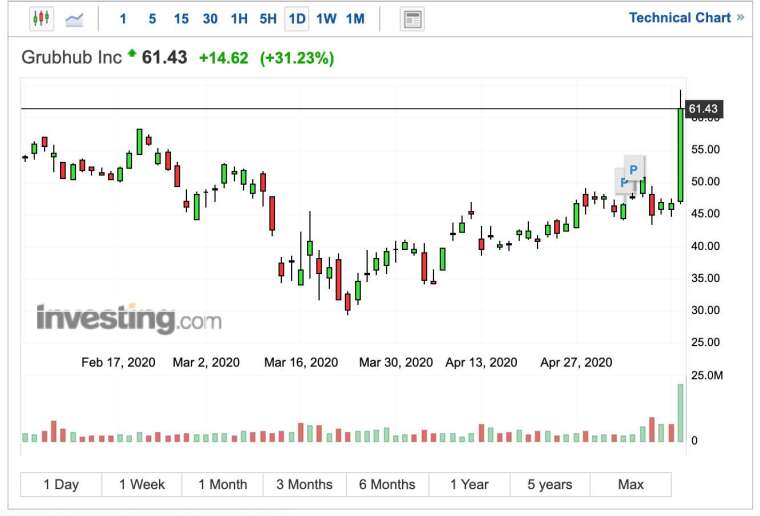760x516 pixels.
Task: Click the upper P pattern marker
Action: (x=634, y=169)
